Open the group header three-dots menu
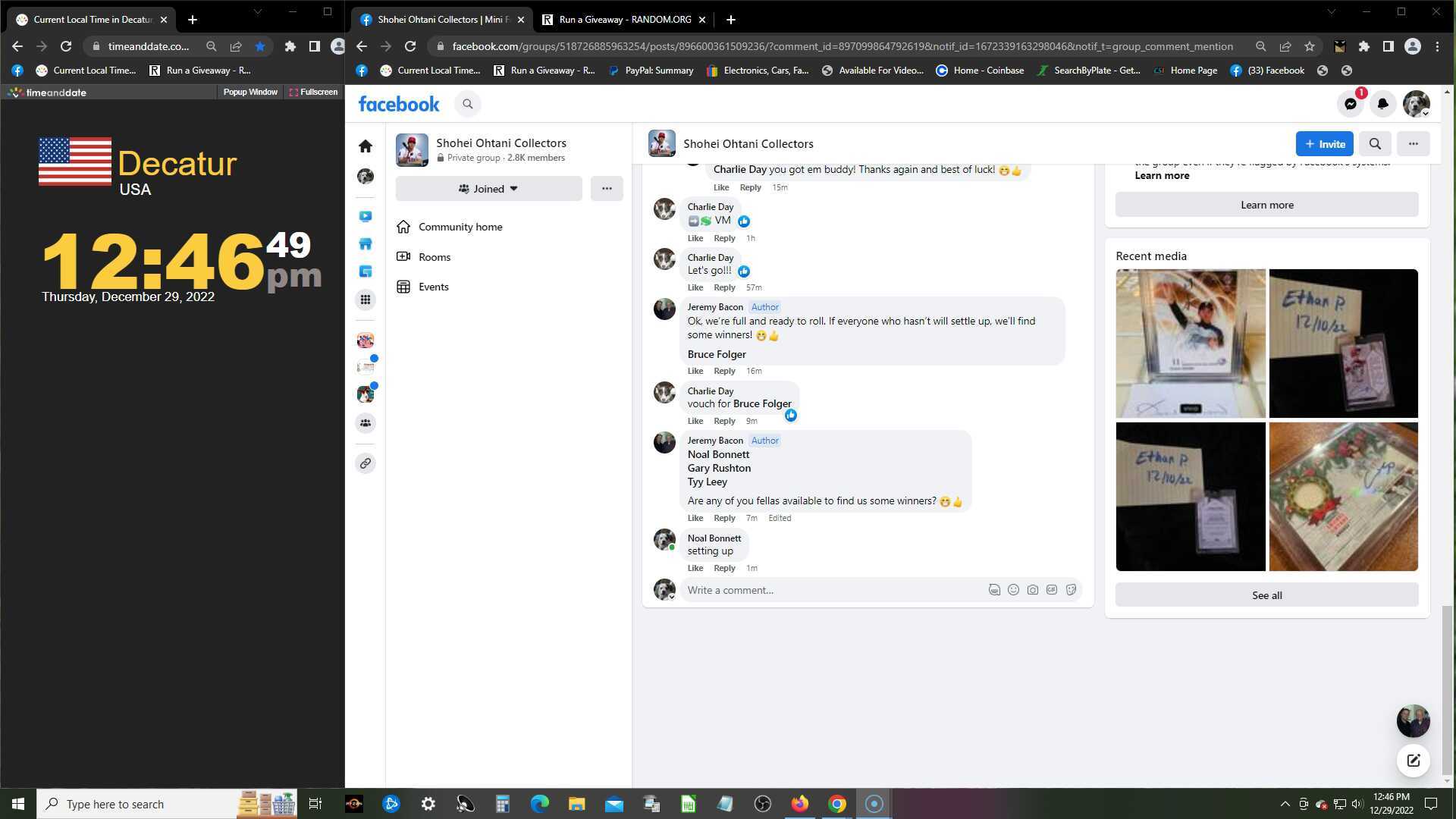1456x819 pixels. [x=1413, y=143]
